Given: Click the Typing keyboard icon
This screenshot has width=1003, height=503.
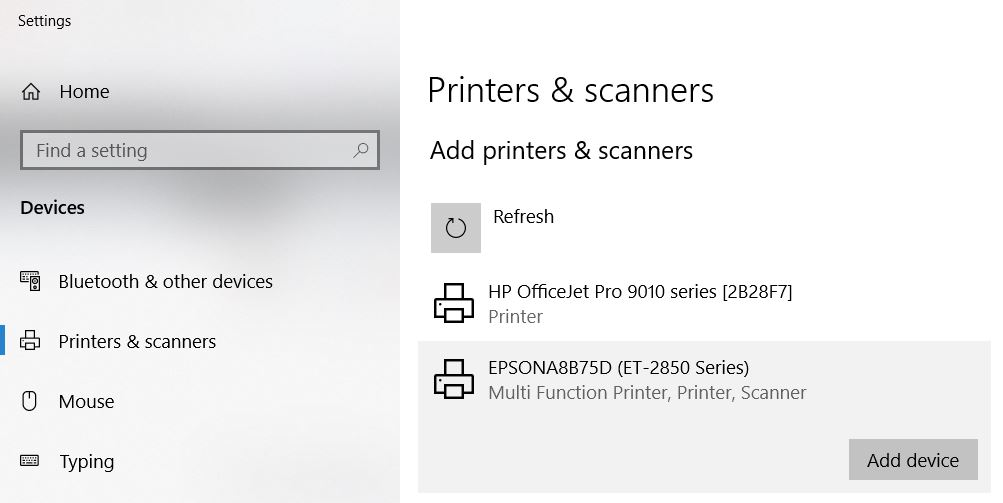Looking at the screenshot, I should [x=29, y=461].
